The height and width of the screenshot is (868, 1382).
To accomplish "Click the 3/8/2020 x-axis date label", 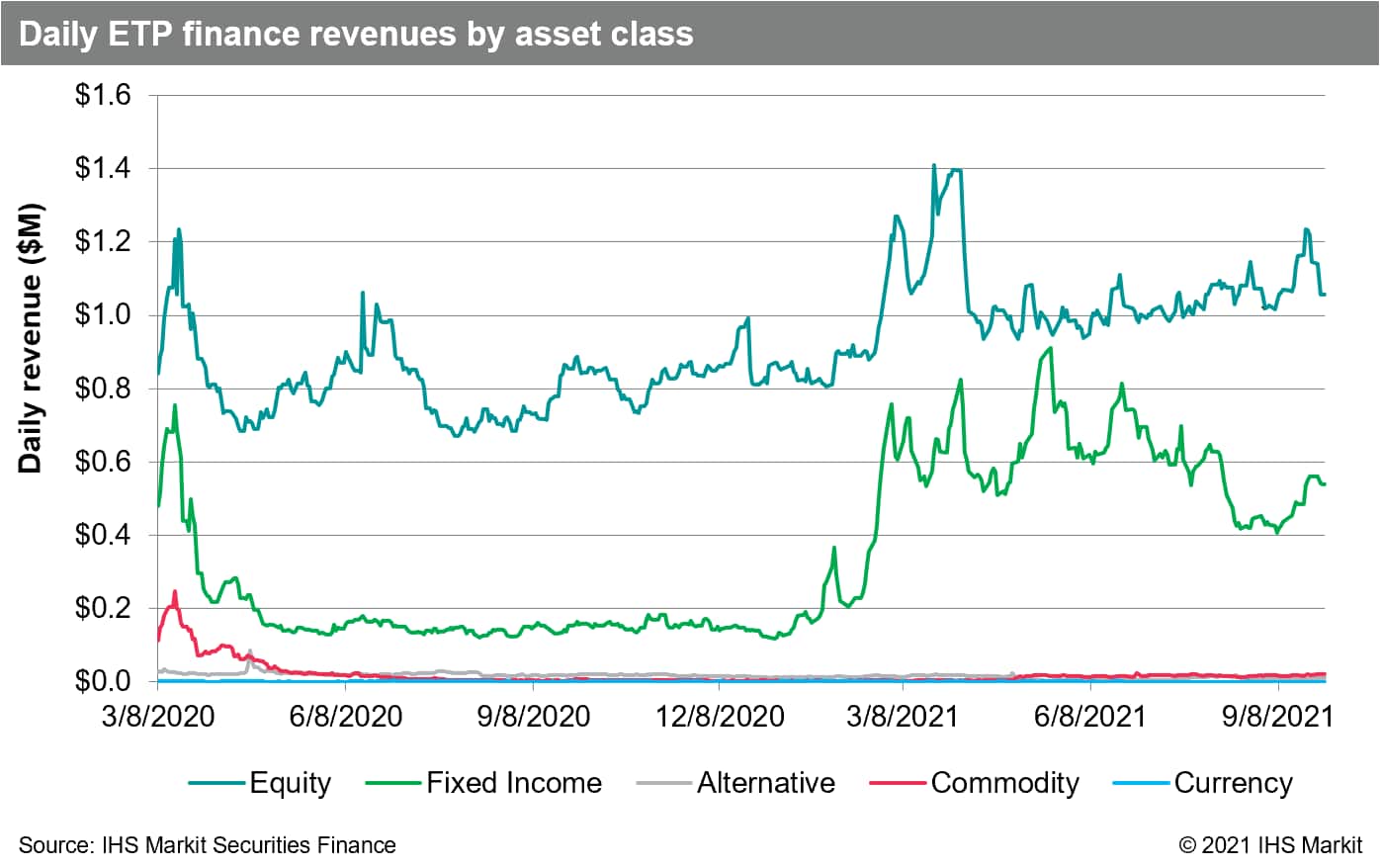I will (158, 716).
